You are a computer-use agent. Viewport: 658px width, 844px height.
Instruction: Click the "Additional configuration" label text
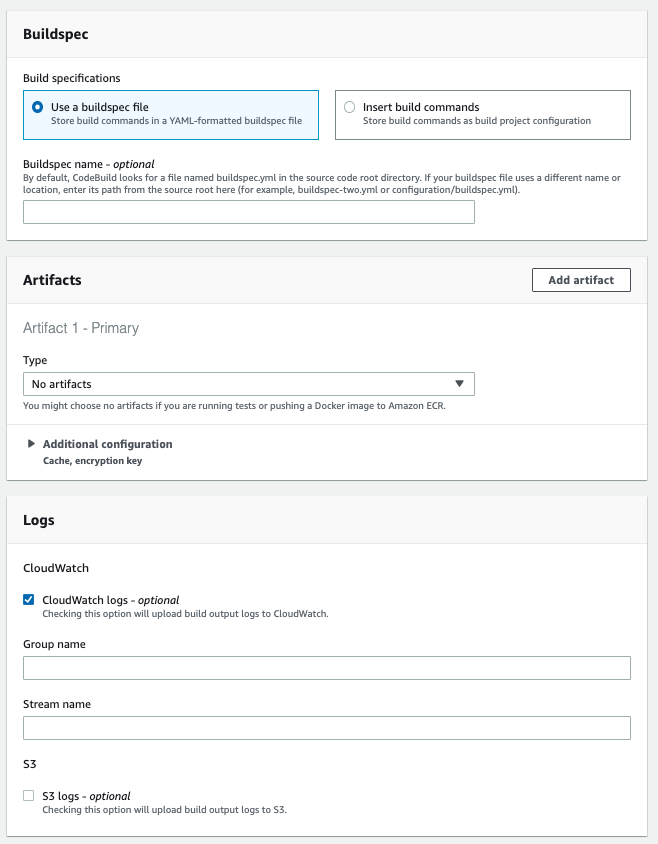click(107, 444)
